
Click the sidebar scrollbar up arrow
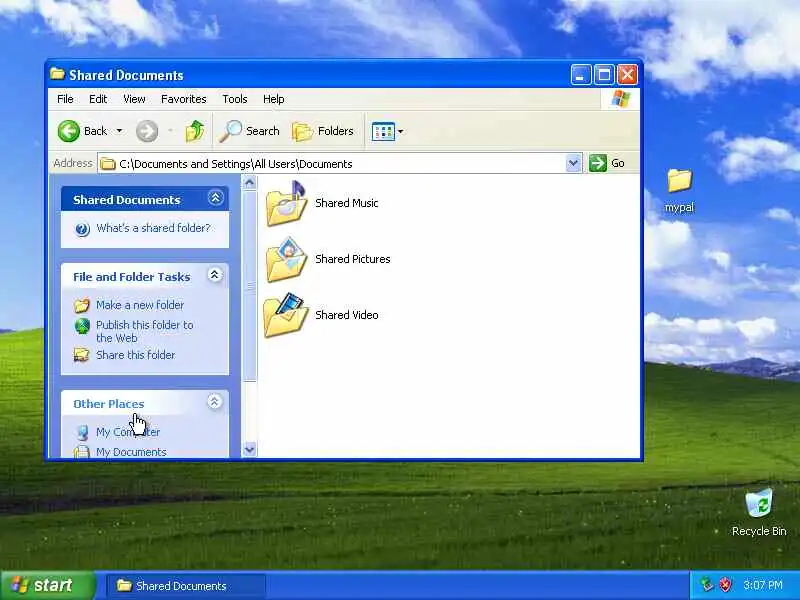click(x=249, y=182)
